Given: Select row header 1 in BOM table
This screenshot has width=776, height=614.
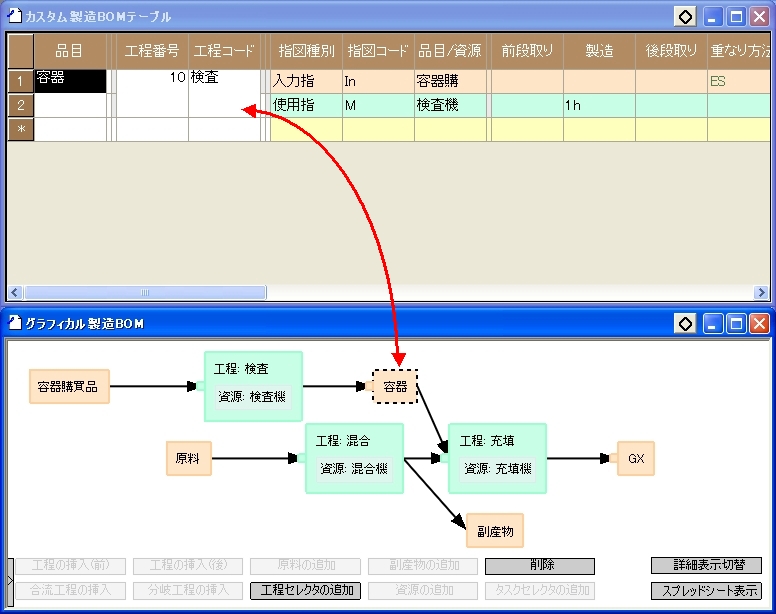Looking at the screenshot, I should coord(21,81).
